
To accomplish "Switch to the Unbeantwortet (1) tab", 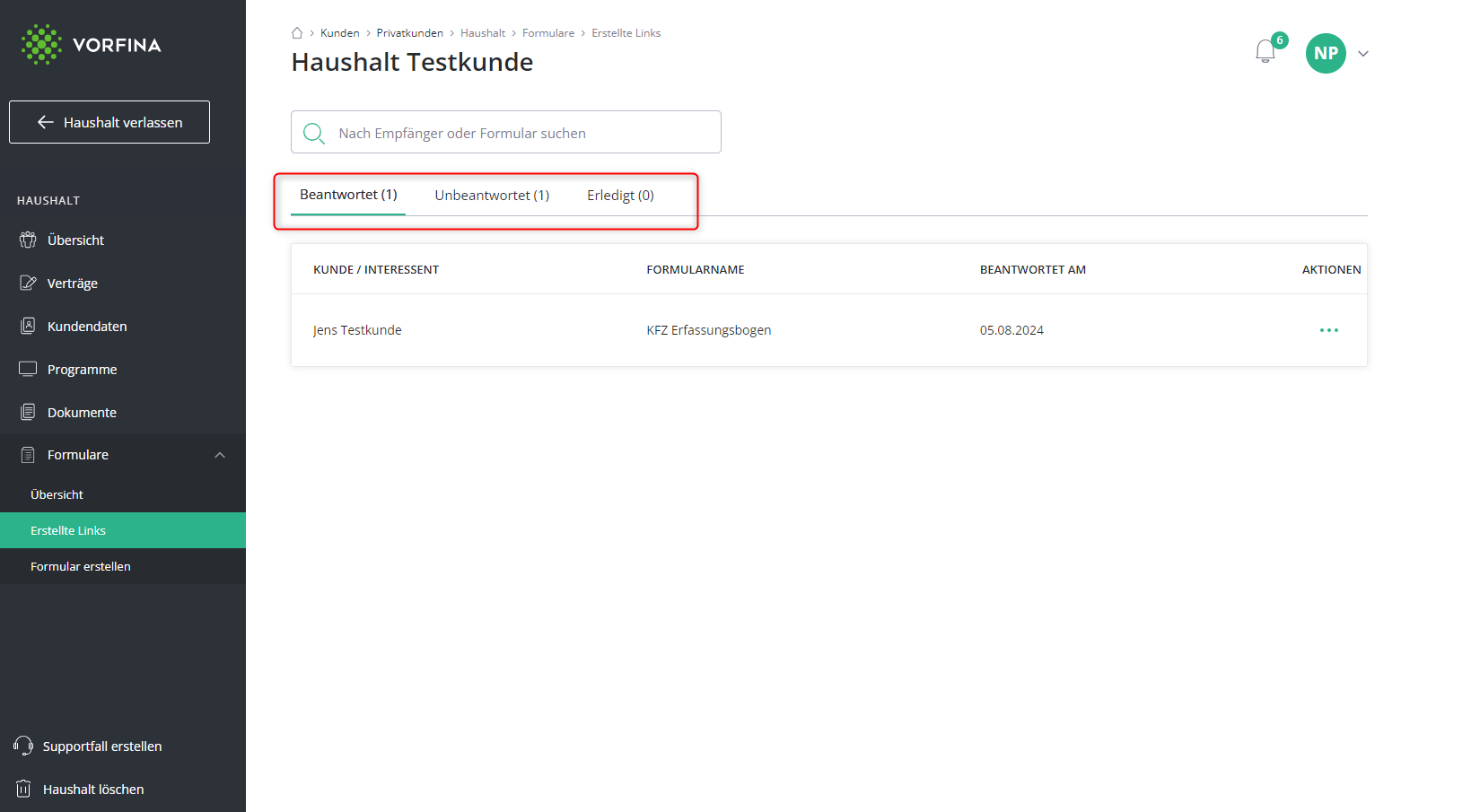I will point(492,196).
